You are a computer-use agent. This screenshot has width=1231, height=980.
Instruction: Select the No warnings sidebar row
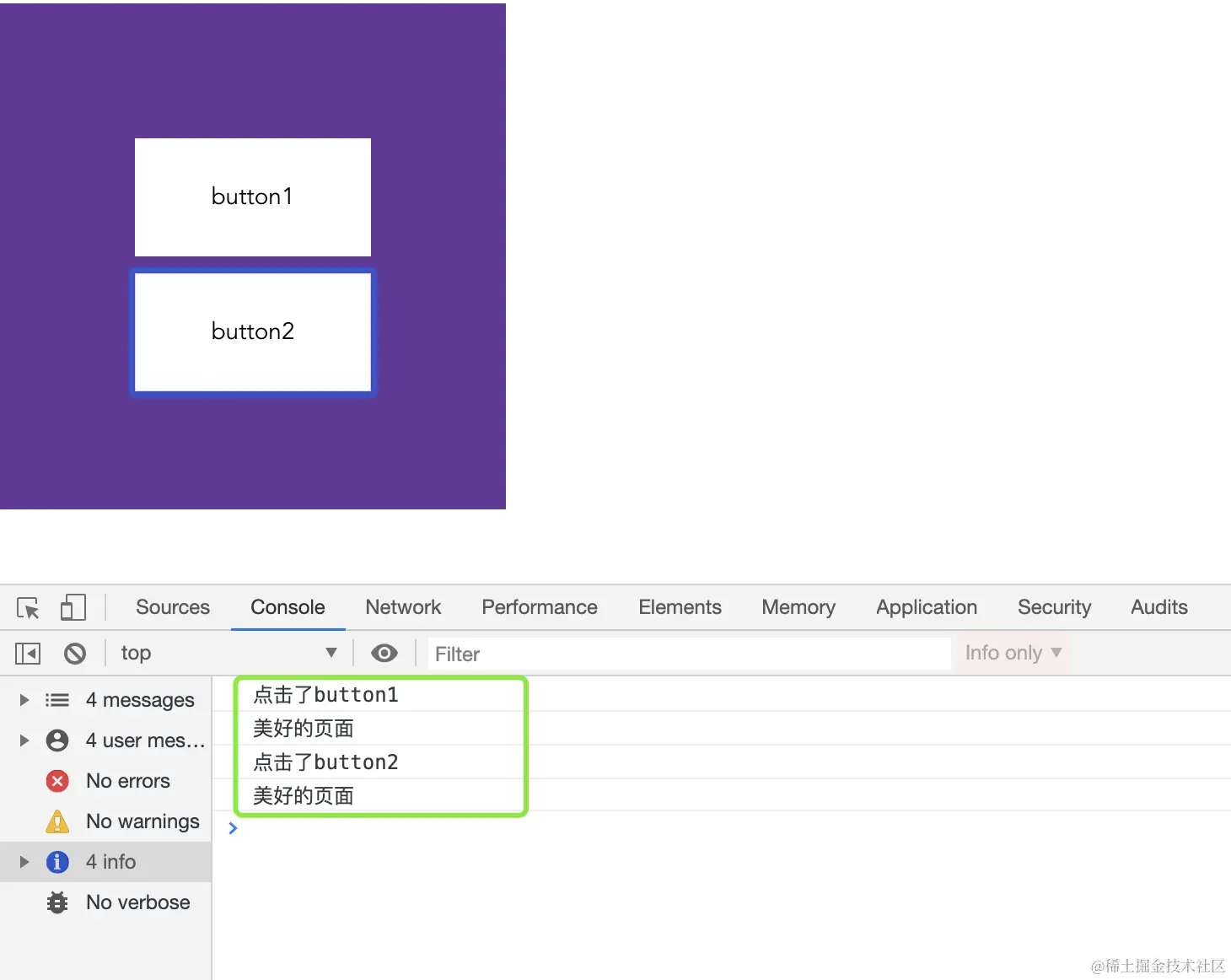(x=105, y=821)
